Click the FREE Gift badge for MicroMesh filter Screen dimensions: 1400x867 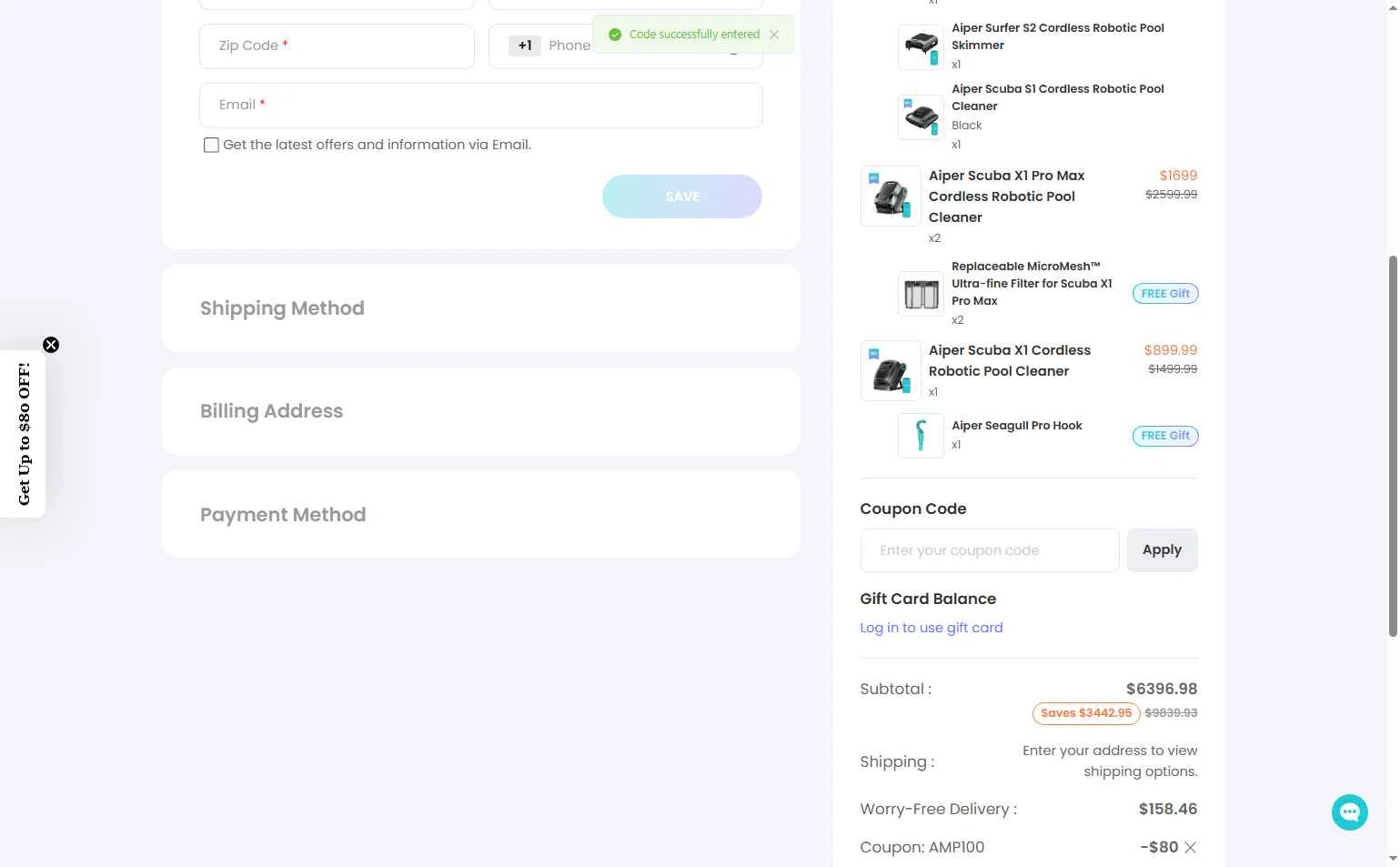[1165, 294]
